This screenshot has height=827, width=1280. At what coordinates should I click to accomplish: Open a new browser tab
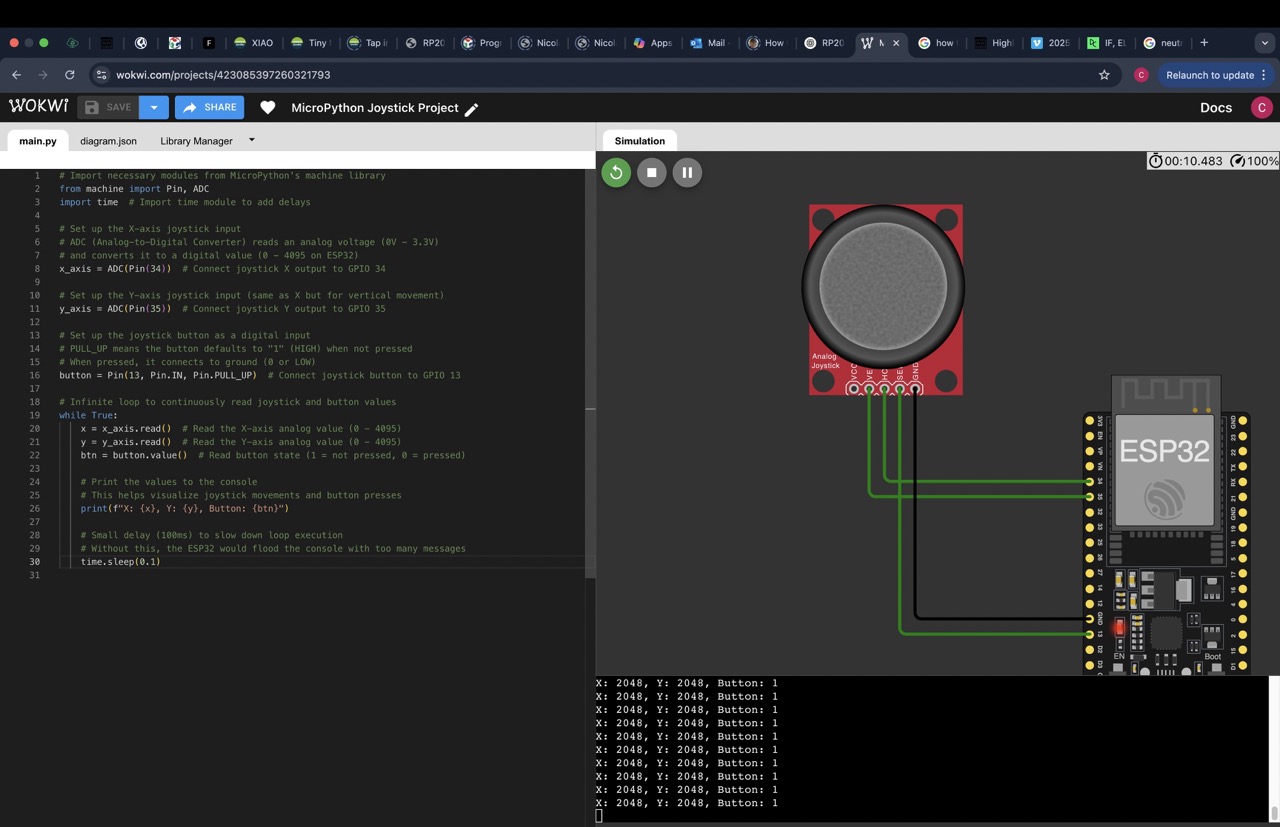[x=1204, y=43]
